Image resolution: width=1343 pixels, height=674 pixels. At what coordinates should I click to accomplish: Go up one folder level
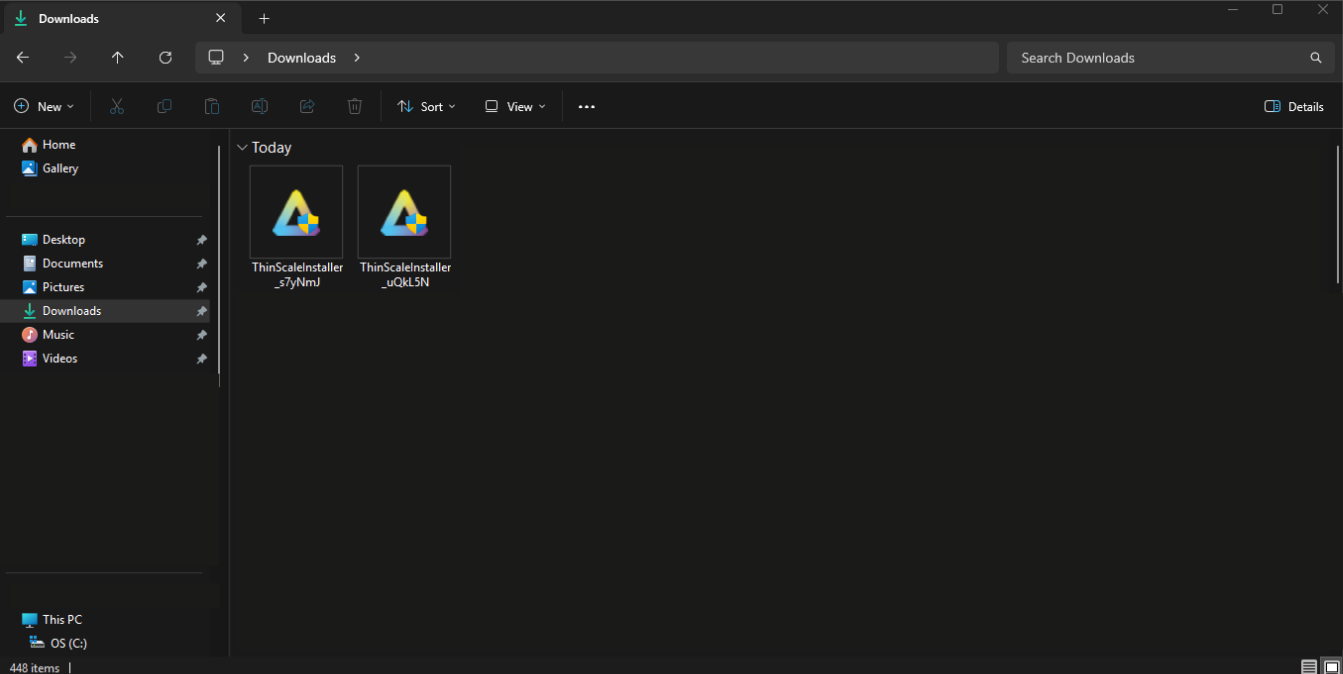(x=117, y=58)
